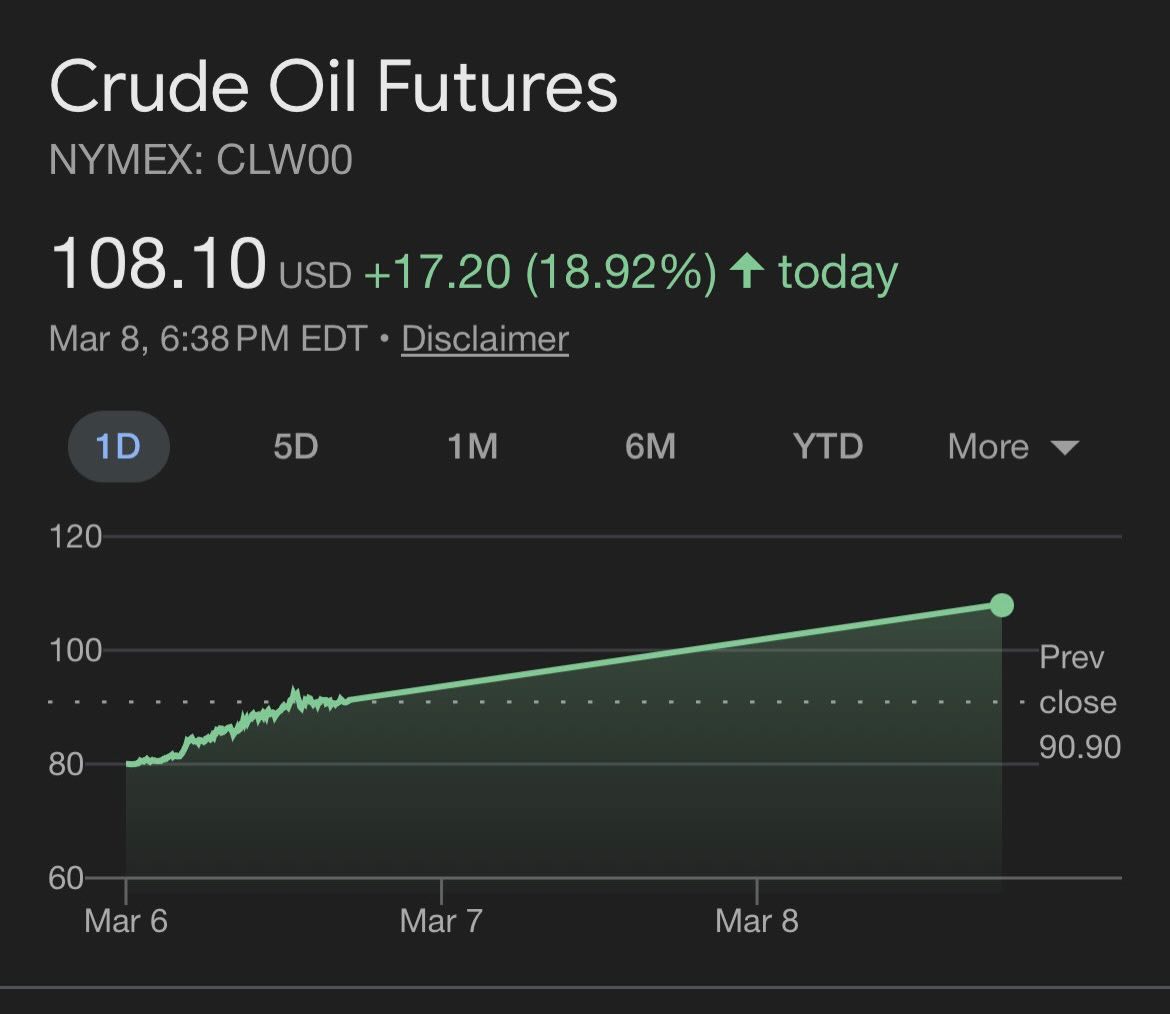
Task: Click the Mar 7 axis label
Action: [440, 921]
